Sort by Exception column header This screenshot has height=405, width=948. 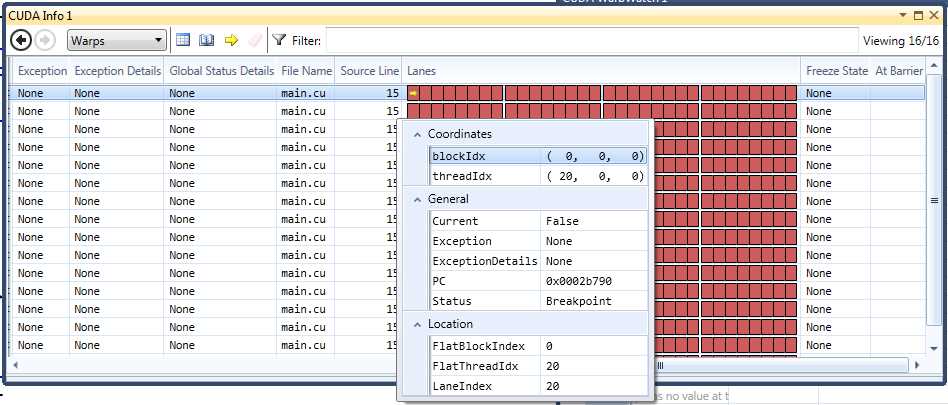point(42,71)
